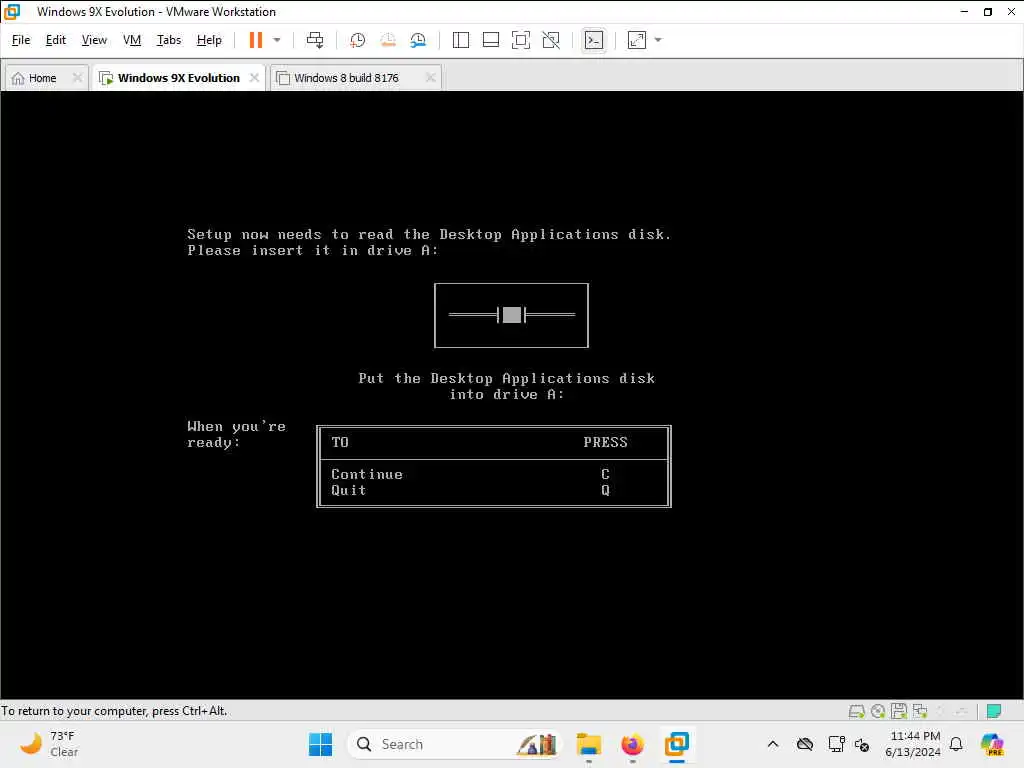
Task: Click the muted volume tray icon
Action: pos(862,744)
